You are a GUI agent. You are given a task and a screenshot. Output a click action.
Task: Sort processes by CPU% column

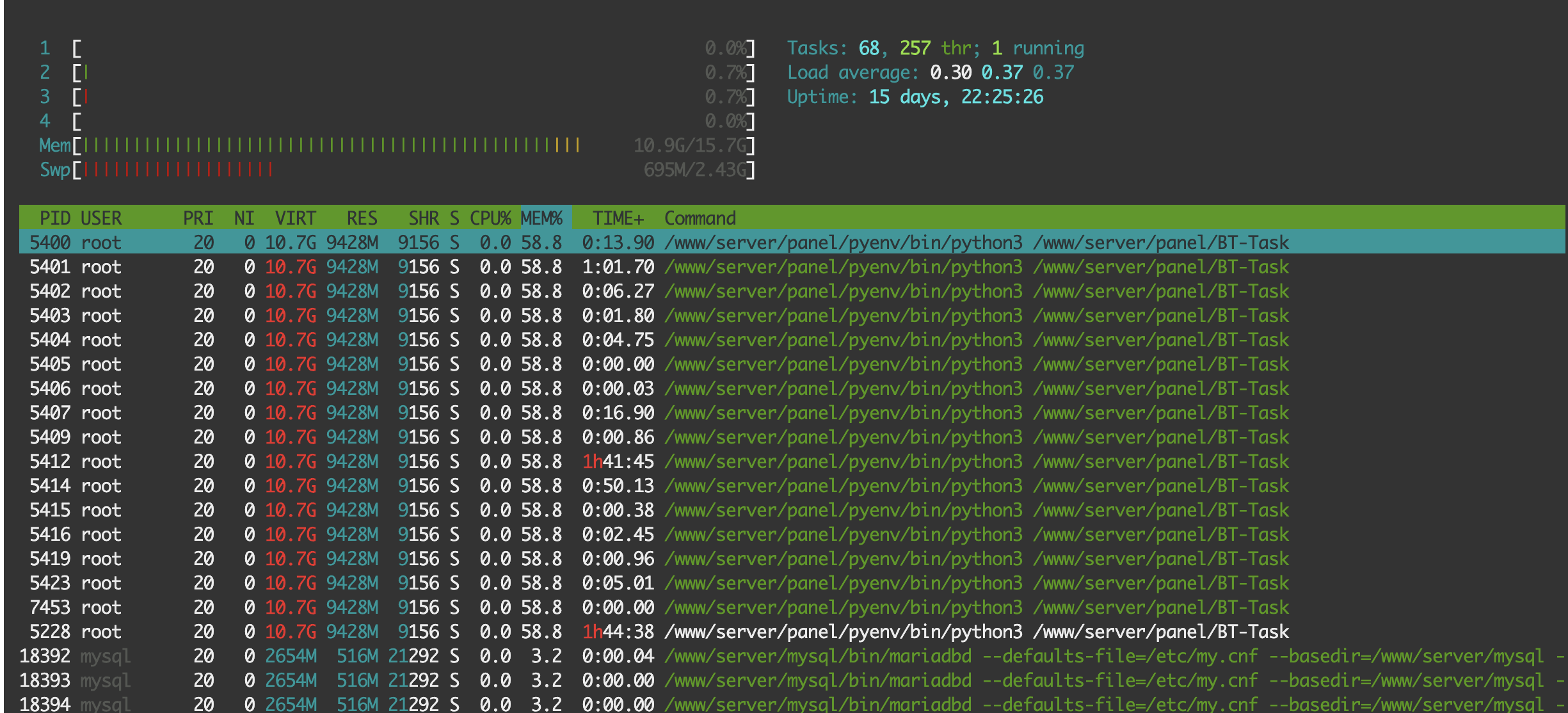490,218
